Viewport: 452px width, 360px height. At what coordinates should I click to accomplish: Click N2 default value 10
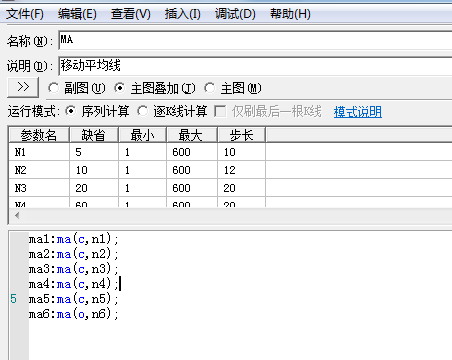(94, 170)
